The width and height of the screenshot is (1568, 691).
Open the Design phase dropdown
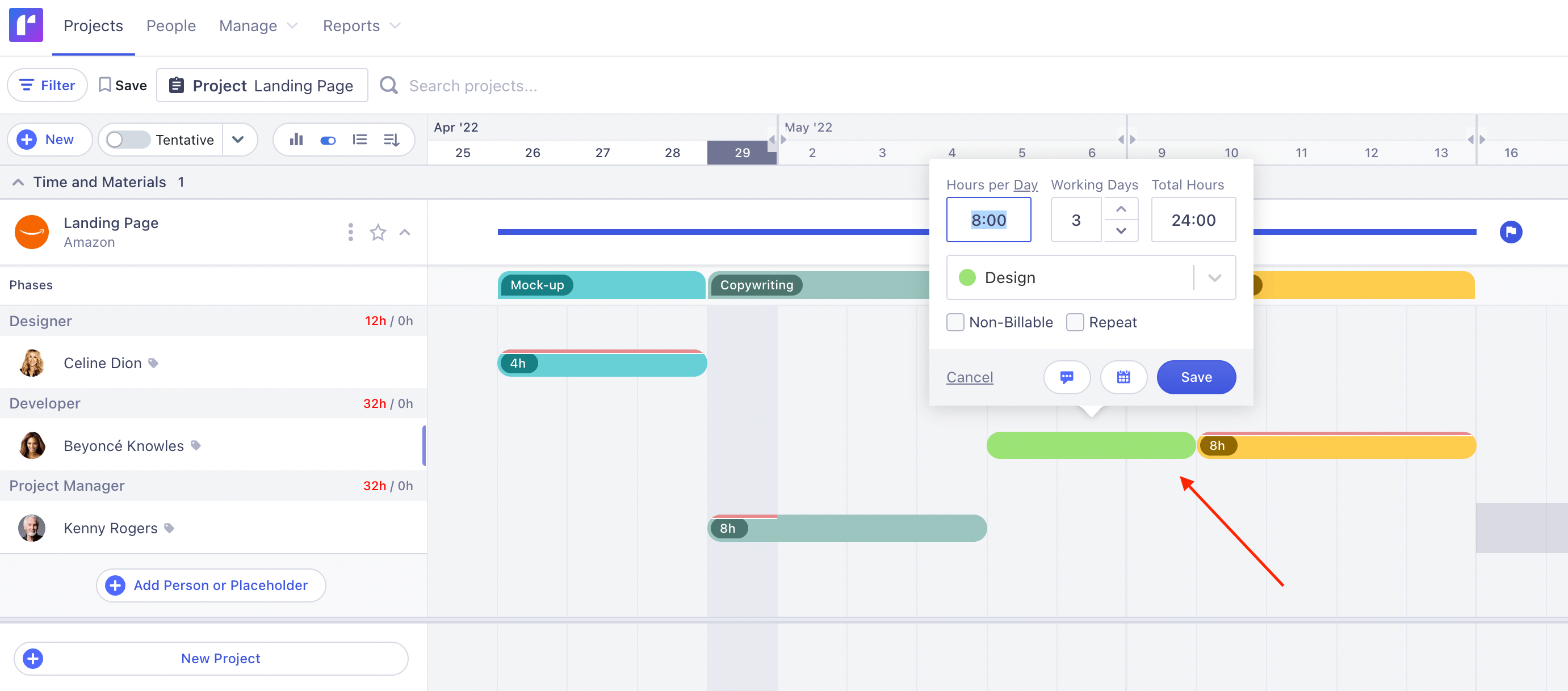[x=1215, y=277]
